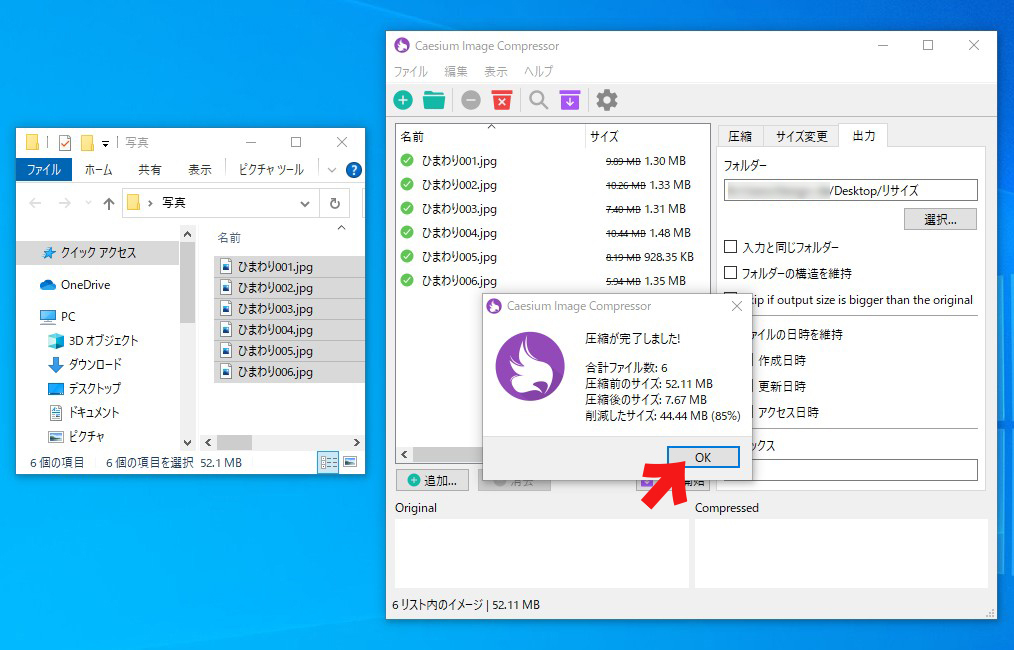1014x650 pixels.
Task: Click the 選択... folder browse button
Action: point(940,219)
